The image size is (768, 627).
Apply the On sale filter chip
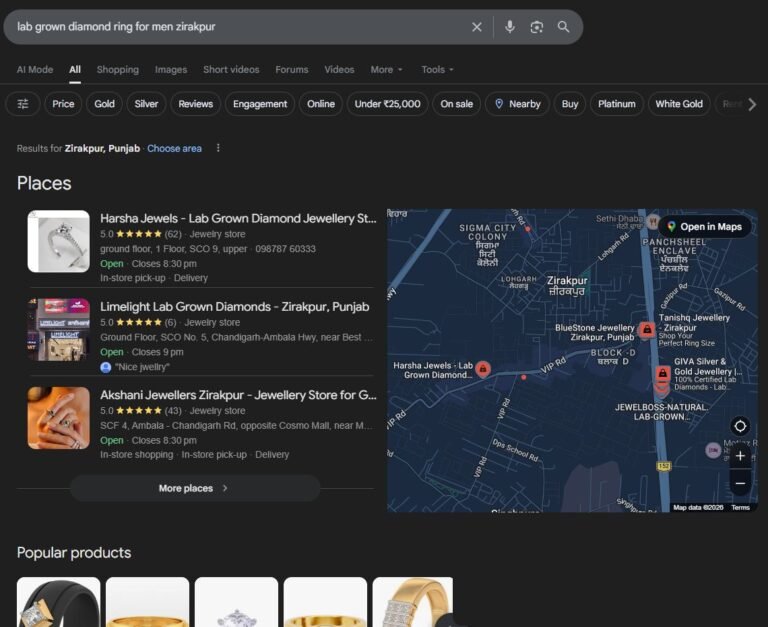(456, 104)
